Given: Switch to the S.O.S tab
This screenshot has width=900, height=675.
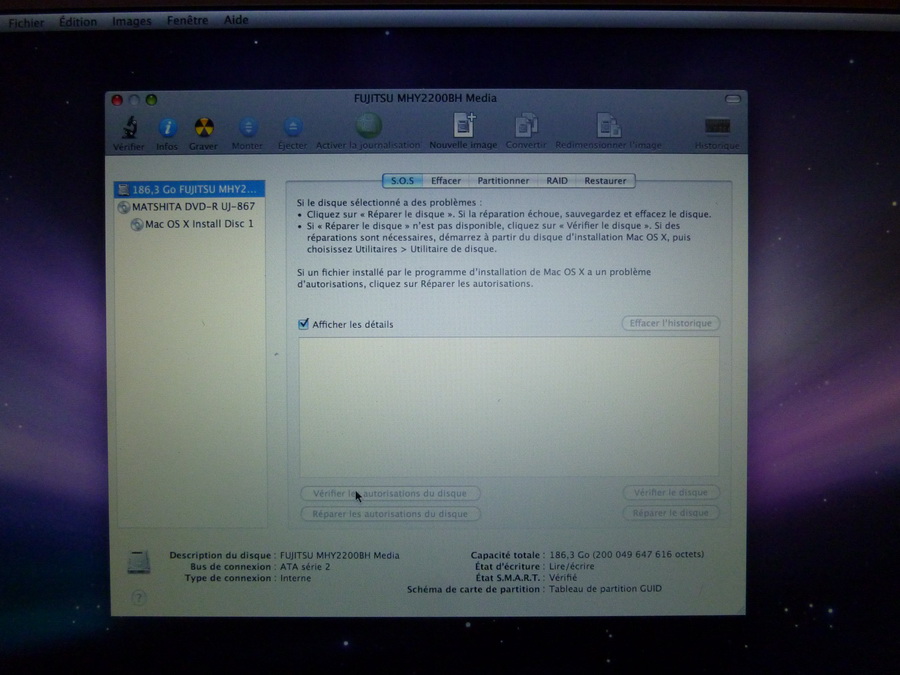Looking at the screenshot, I should click(x=402, y=181).
